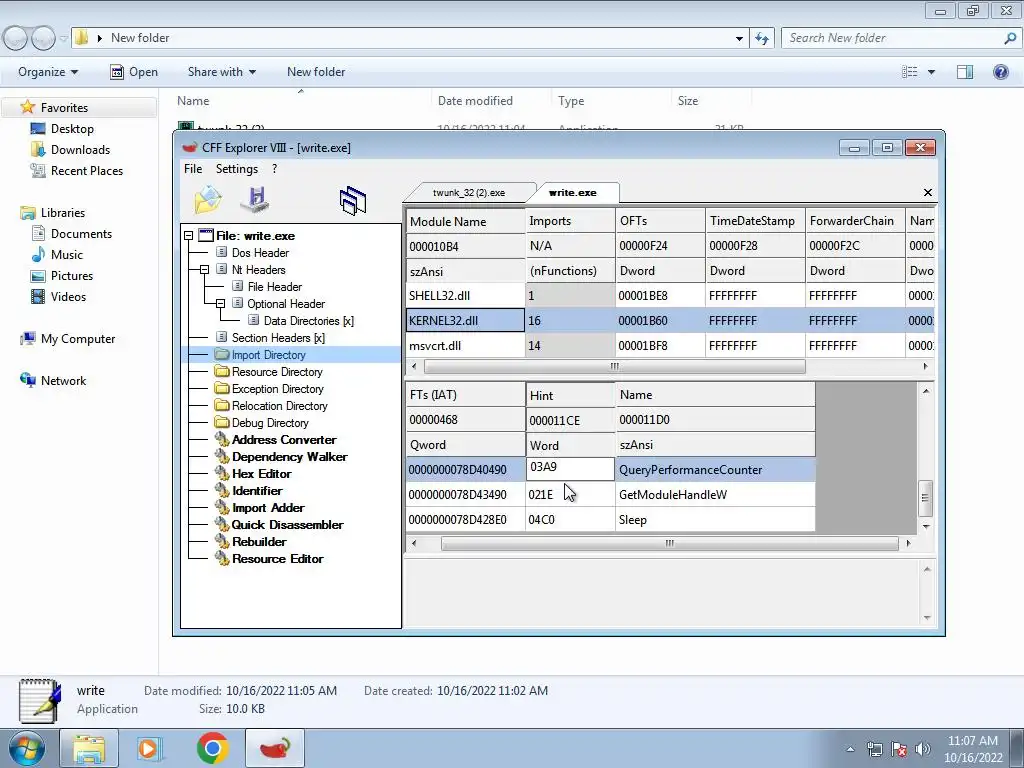Click the stacked windows toolbar icon
The image size is (1024, 768).
point(353,200)
